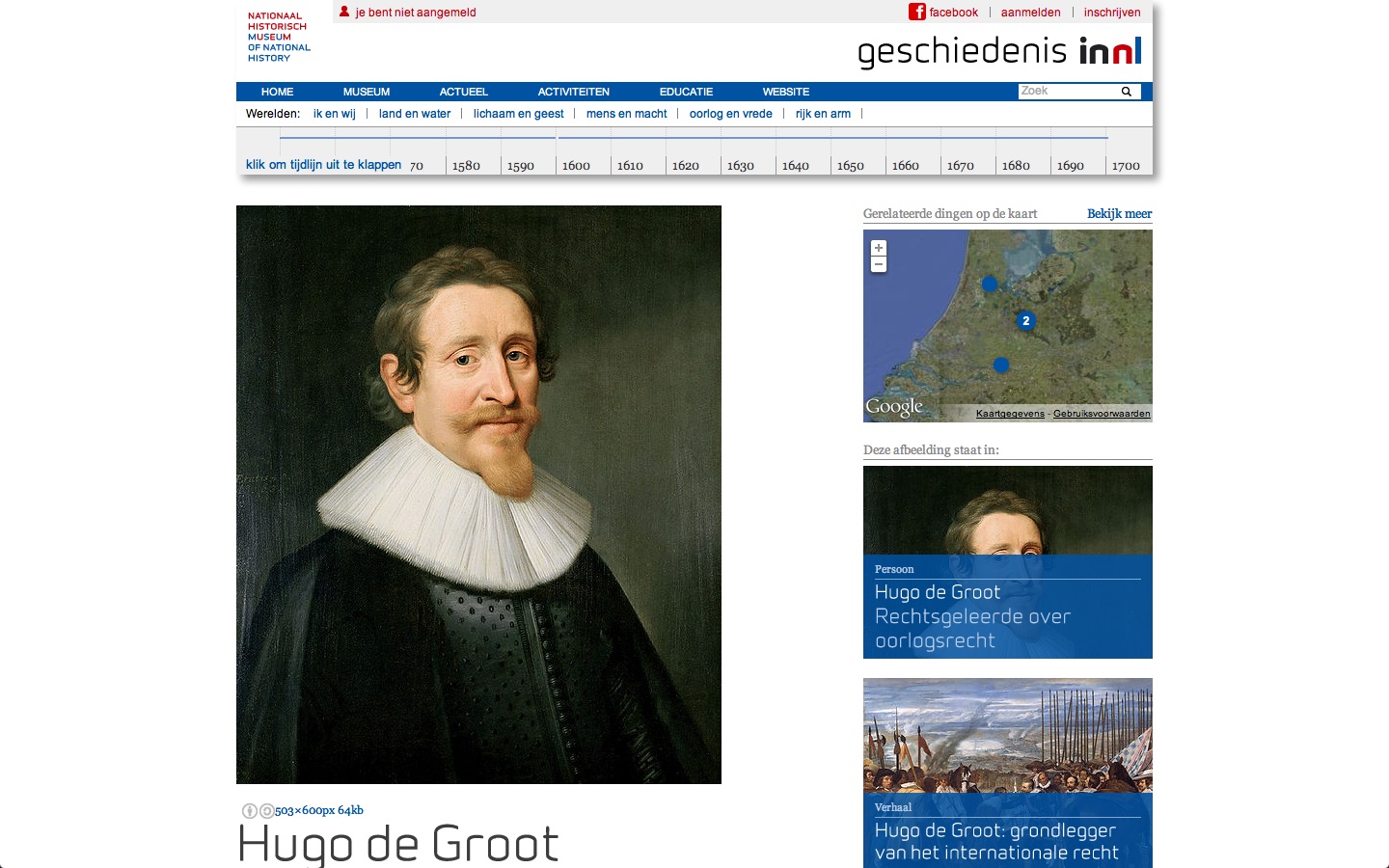Image resolution: width=1389 pixels, height=868 pixels.
Task: Open the Hugo de Groot Persoon card
Action: pos(1007,562)
